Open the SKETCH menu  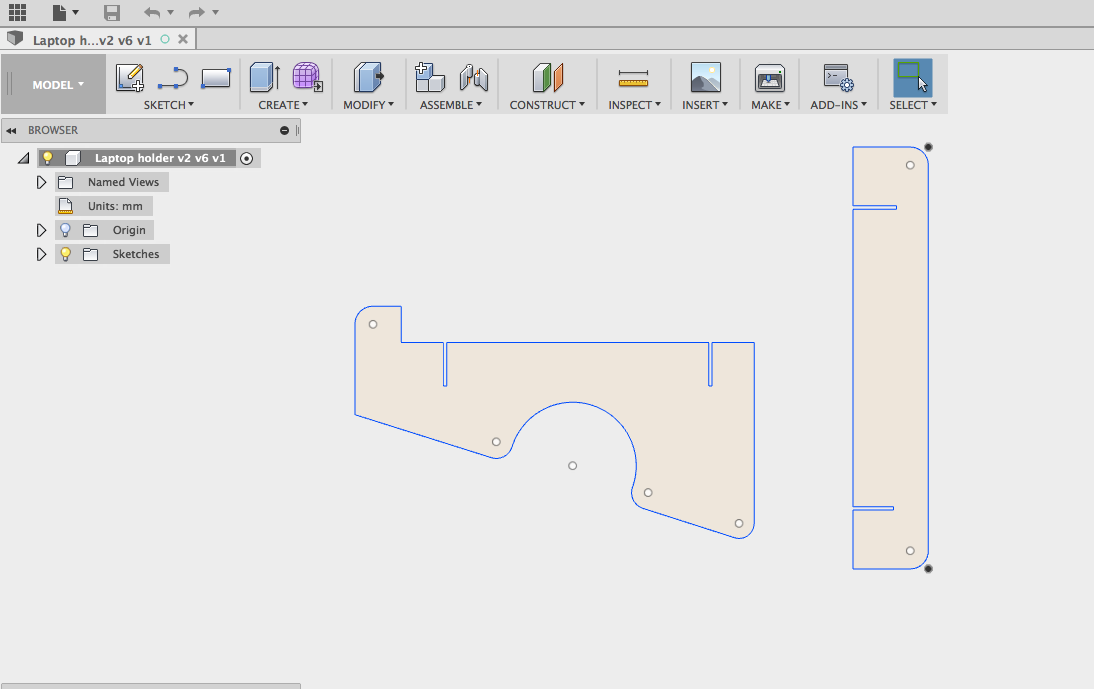168,105
